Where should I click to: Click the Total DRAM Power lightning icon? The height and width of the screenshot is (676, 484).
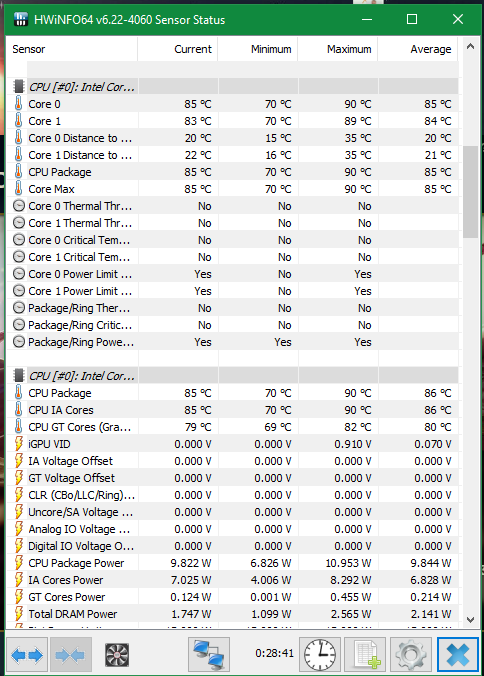pos(19,613)
